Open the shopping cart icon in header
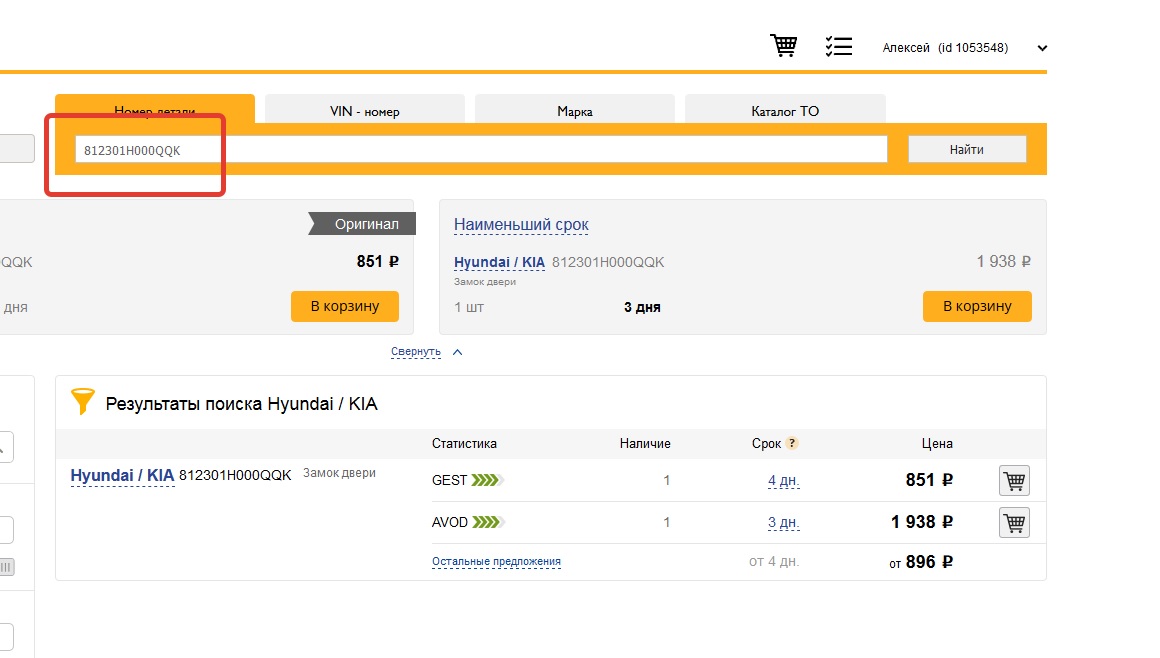This screenshot has height=658, width=1160. tap(783, 46)
